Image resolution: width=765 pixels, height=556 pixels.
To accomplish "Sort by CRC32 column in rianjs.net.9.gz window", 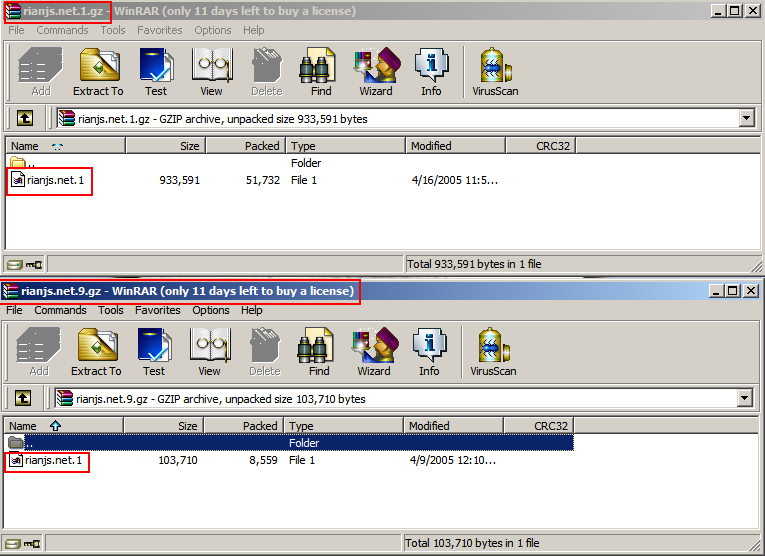I will coord(539,426).
